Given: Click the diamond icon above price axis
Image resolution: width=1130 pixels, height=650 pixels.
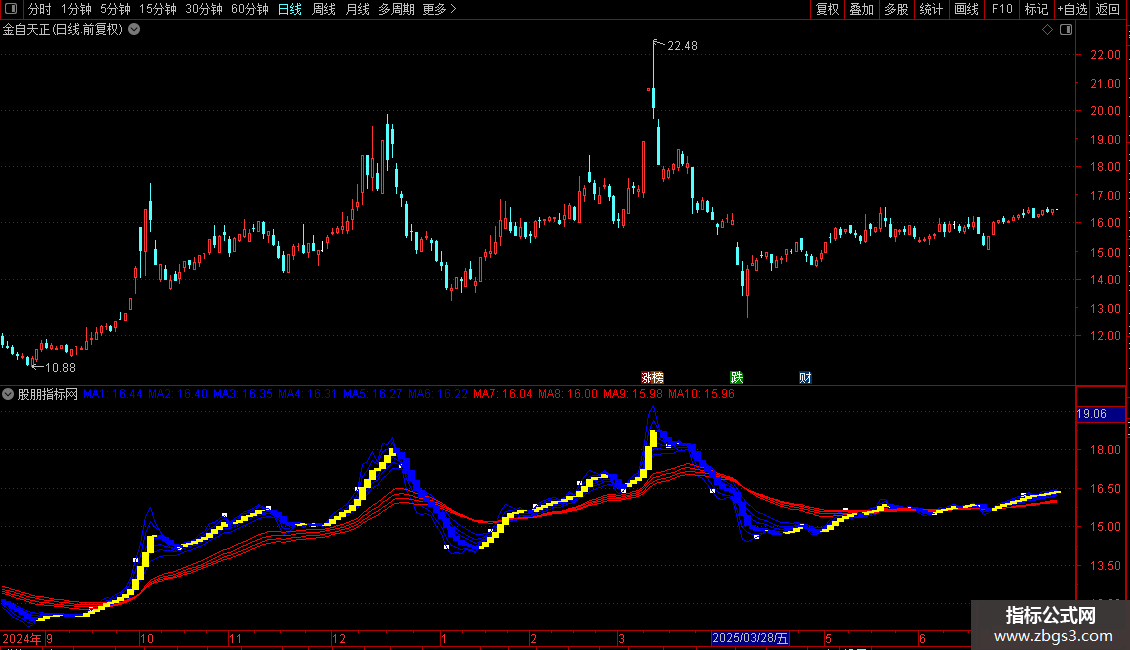Looking at the screenshot, I should coord(1048,30).
